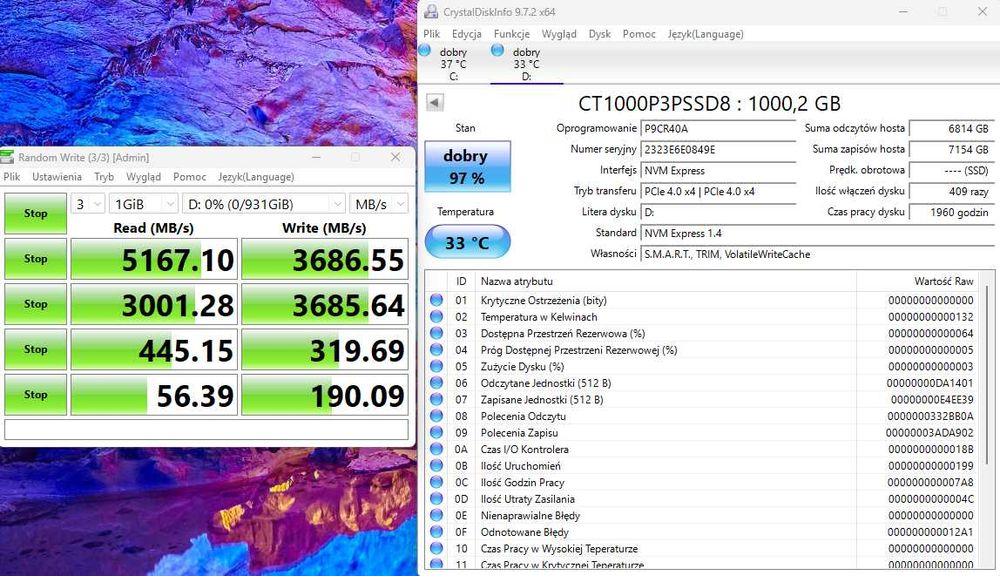Image resolution: width=1000 pixels, height=576 pixels.
Task: Click Stop button in the 5167.10 row
Action: pyautogui.click(x=36, y=258)
